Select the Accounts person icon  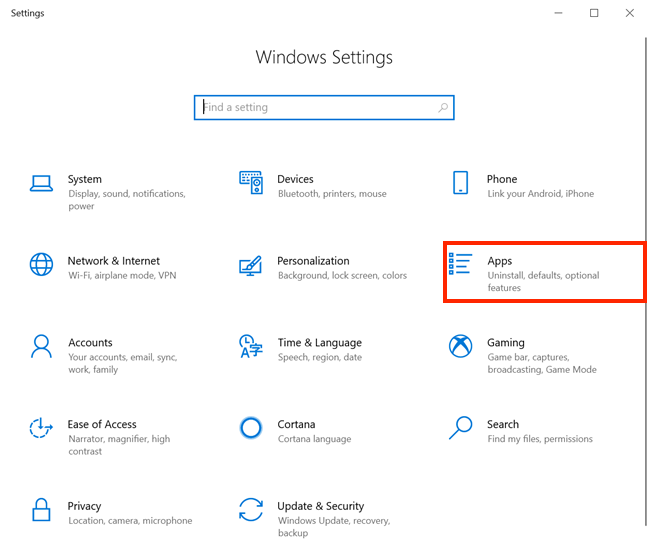tap(41, 346)
